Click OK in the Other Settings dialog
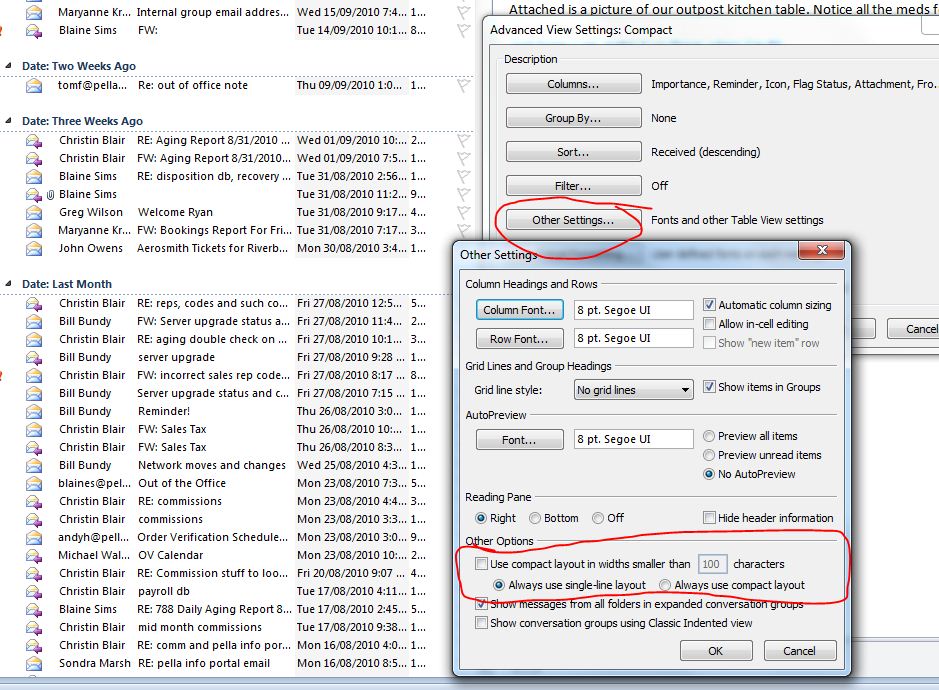This screenshot has height=690, width=939. (716, 650)
